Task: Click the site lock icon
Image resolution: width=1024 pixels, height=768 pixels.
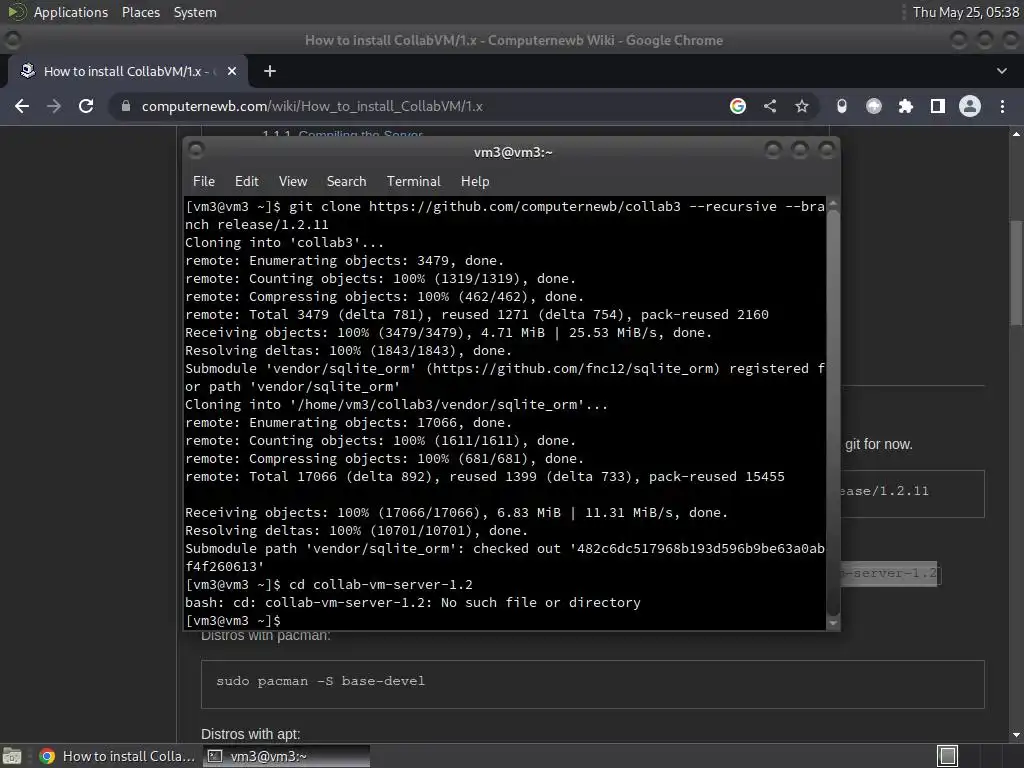Action: (x=126, y=106)
